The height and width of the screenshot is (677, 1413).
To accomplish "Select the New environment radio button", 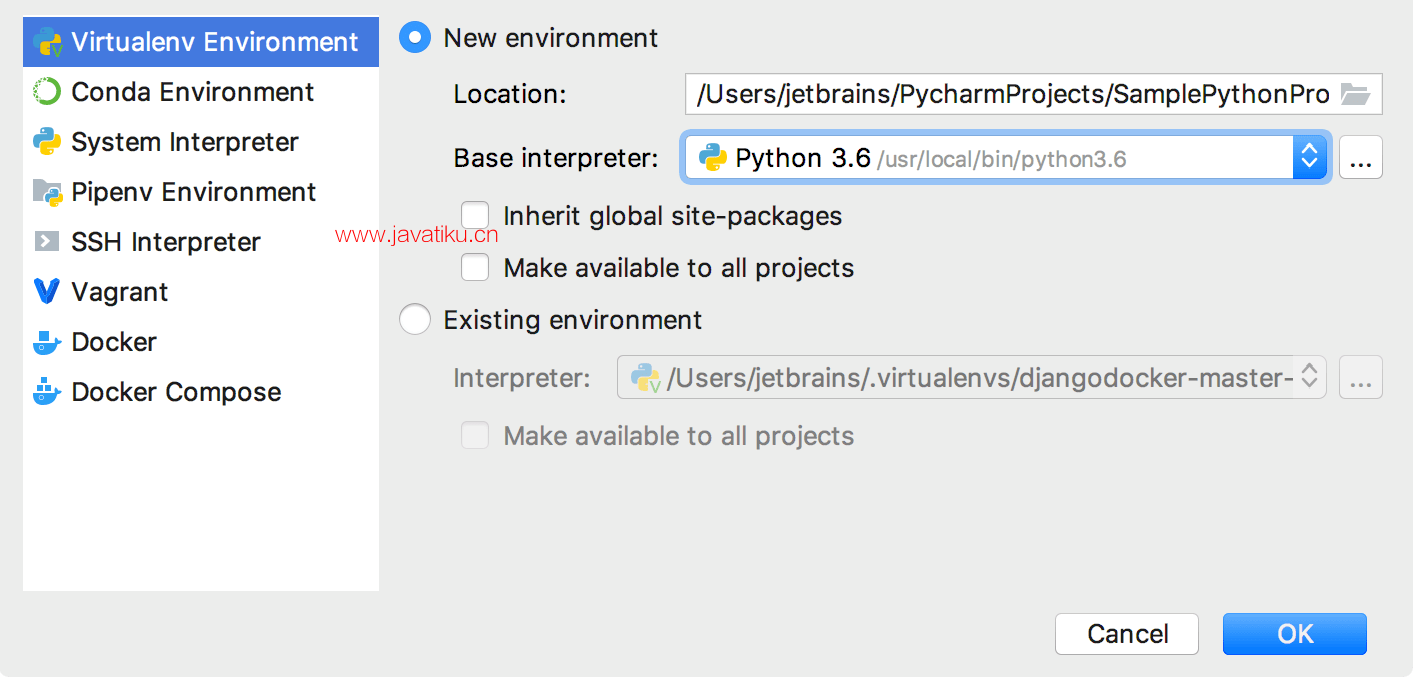I will 414,38.
